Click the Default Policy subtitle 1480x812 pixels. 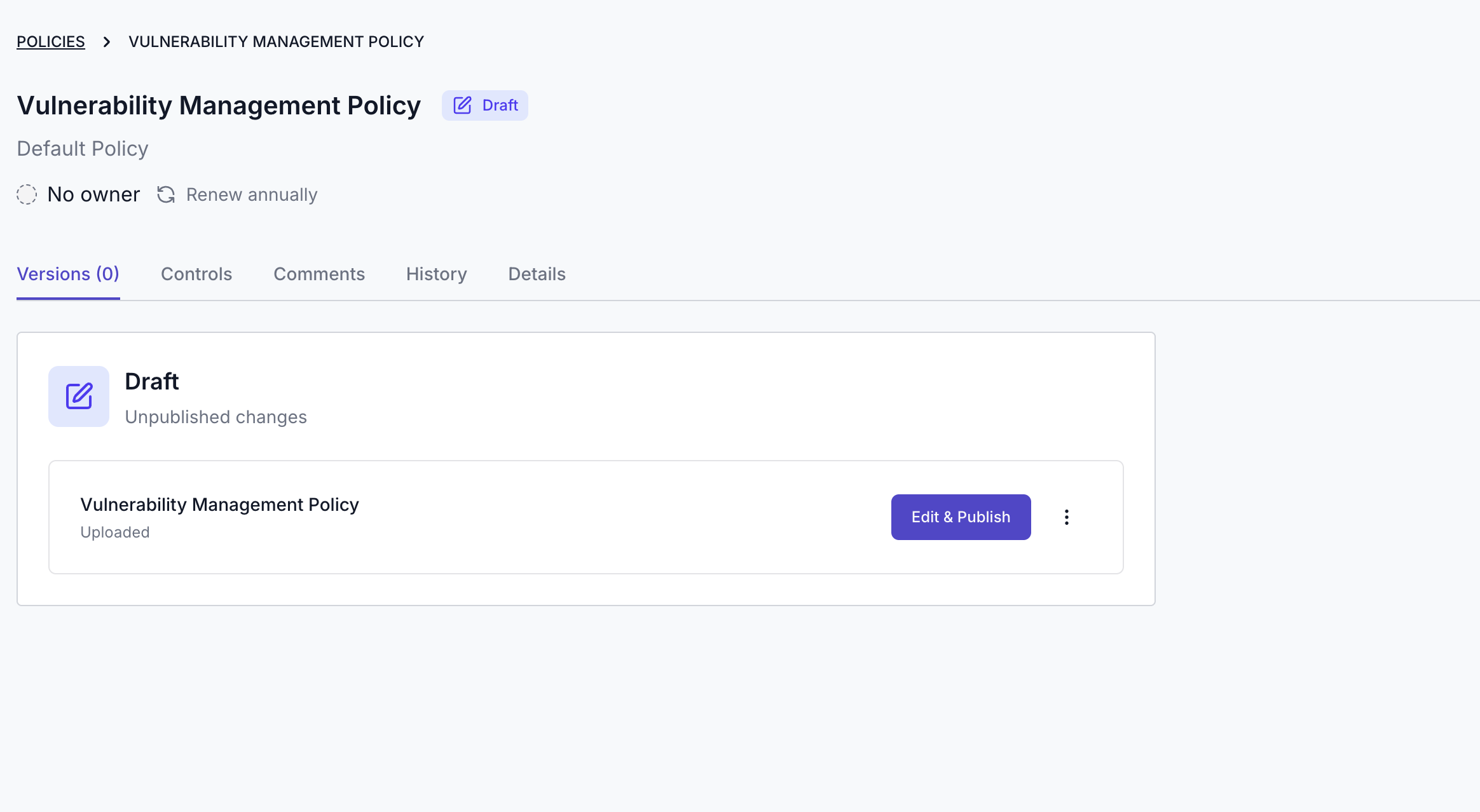tap(83, 149)
